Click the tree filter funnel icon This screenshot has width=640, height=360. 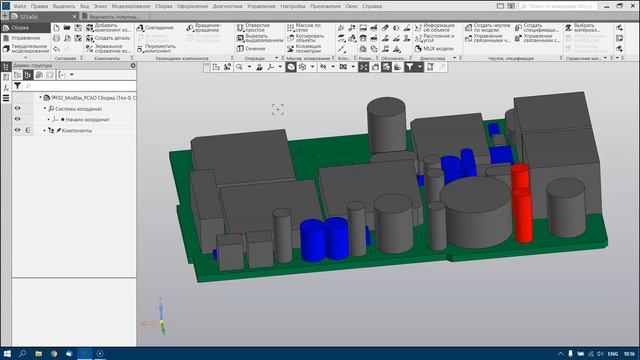[x=18, y=86]
